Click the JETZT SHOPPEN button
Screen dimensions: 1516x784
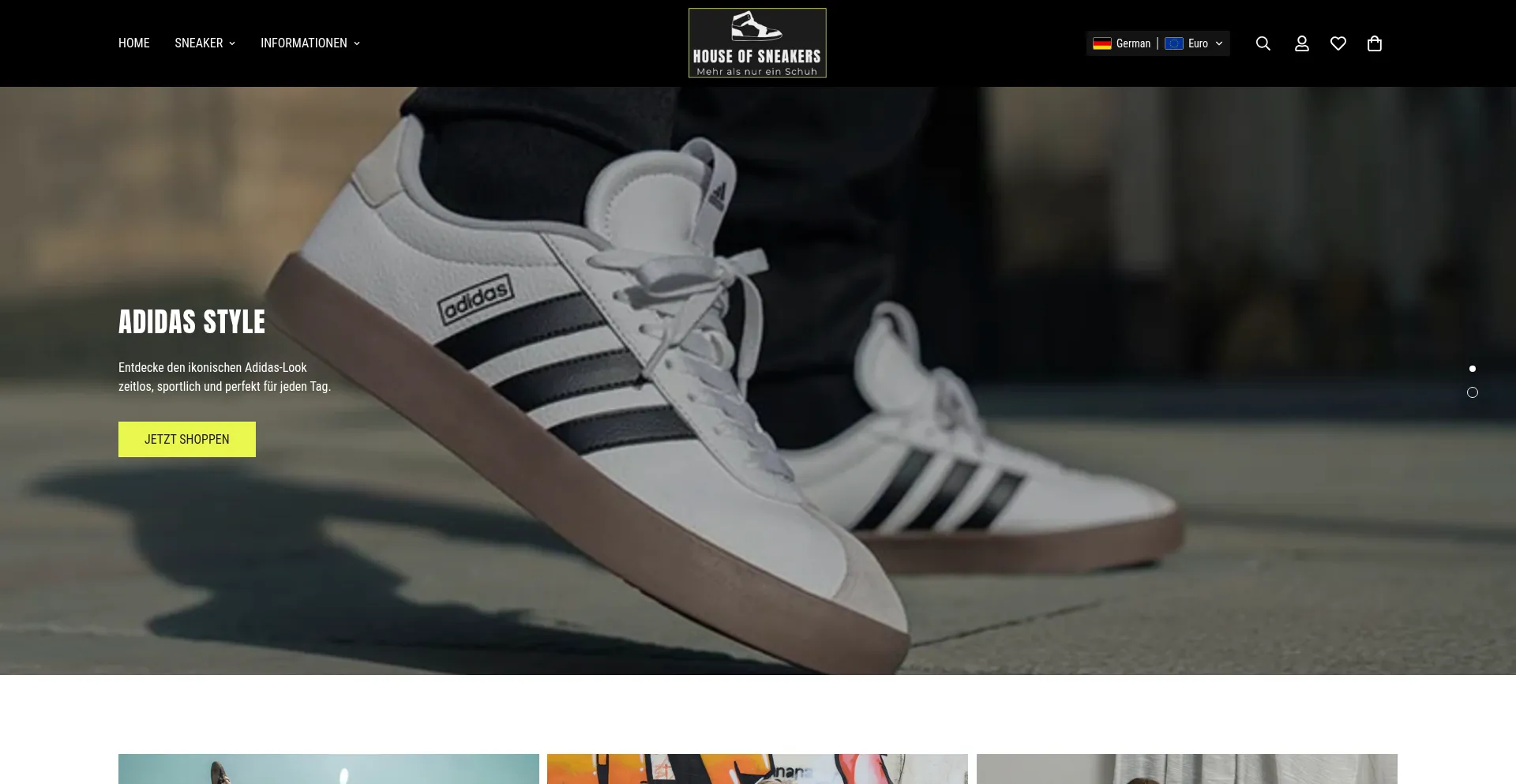pos(187,439)
